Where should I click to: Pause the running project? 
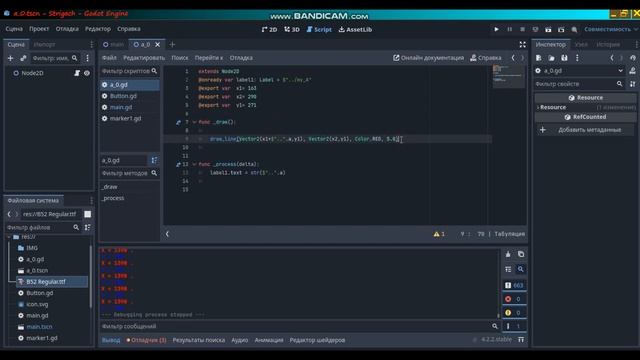click(509, 29)
